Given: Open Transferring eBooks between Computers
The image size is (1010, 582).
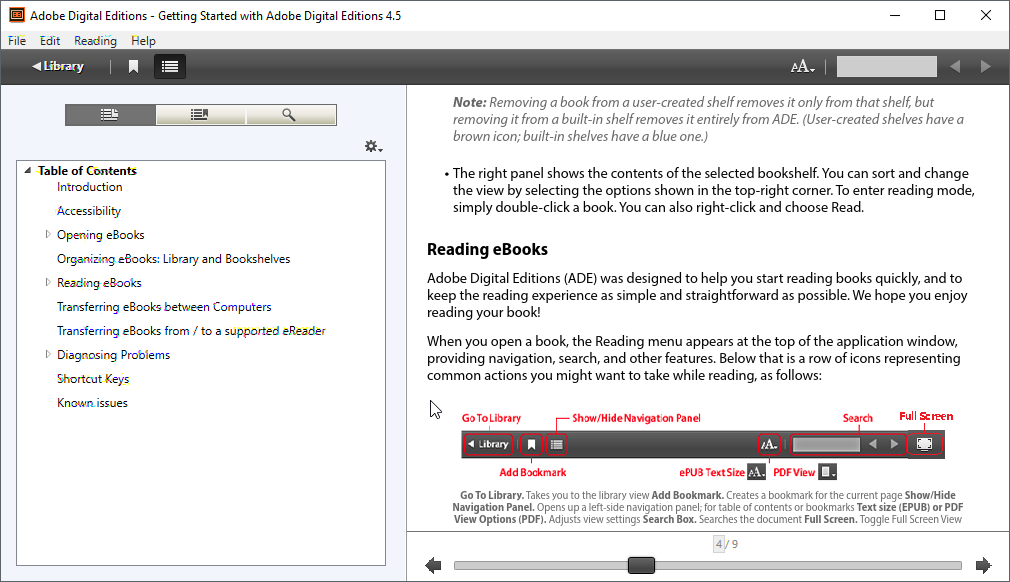Looking at the screenshot, I should coord(164,307).
